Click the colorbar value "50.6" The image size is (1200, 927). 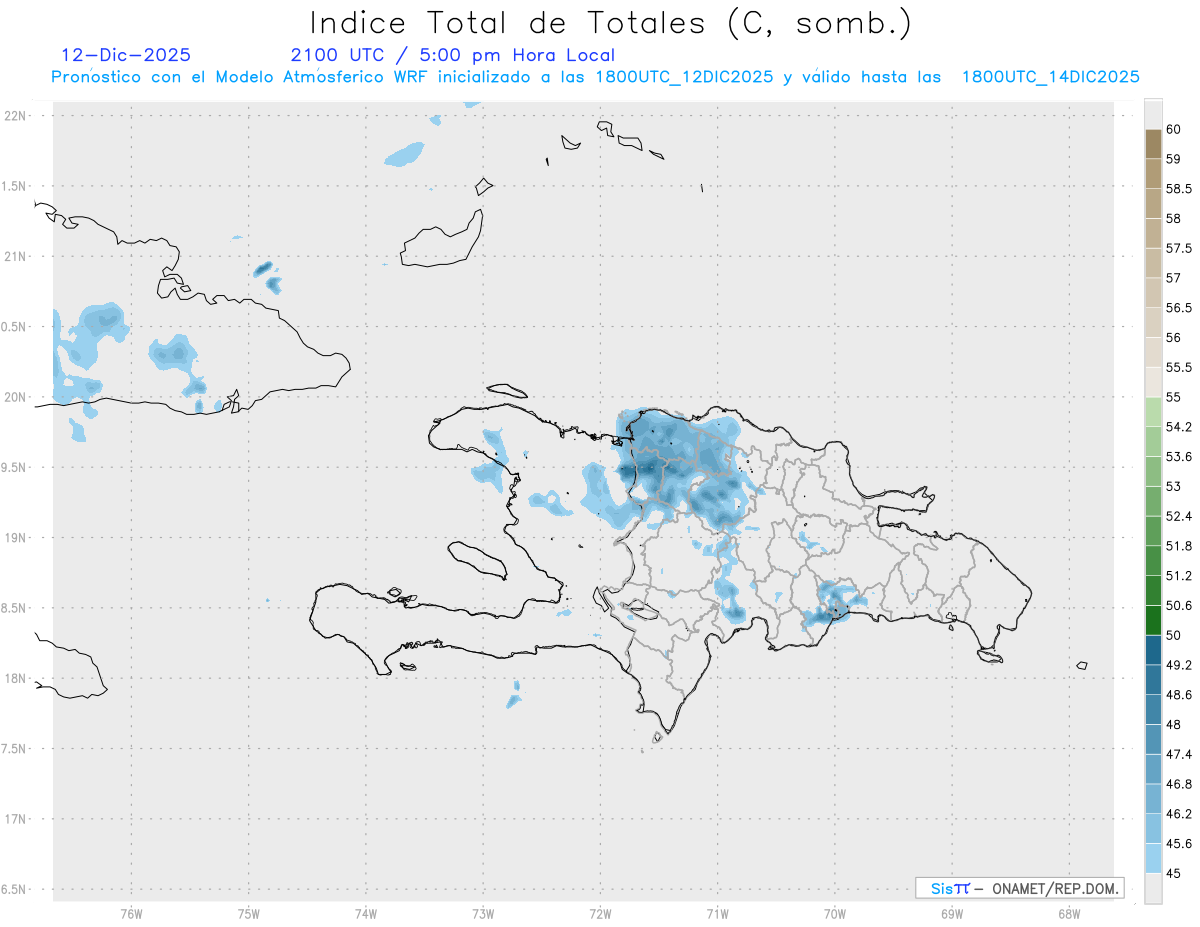1178,606
